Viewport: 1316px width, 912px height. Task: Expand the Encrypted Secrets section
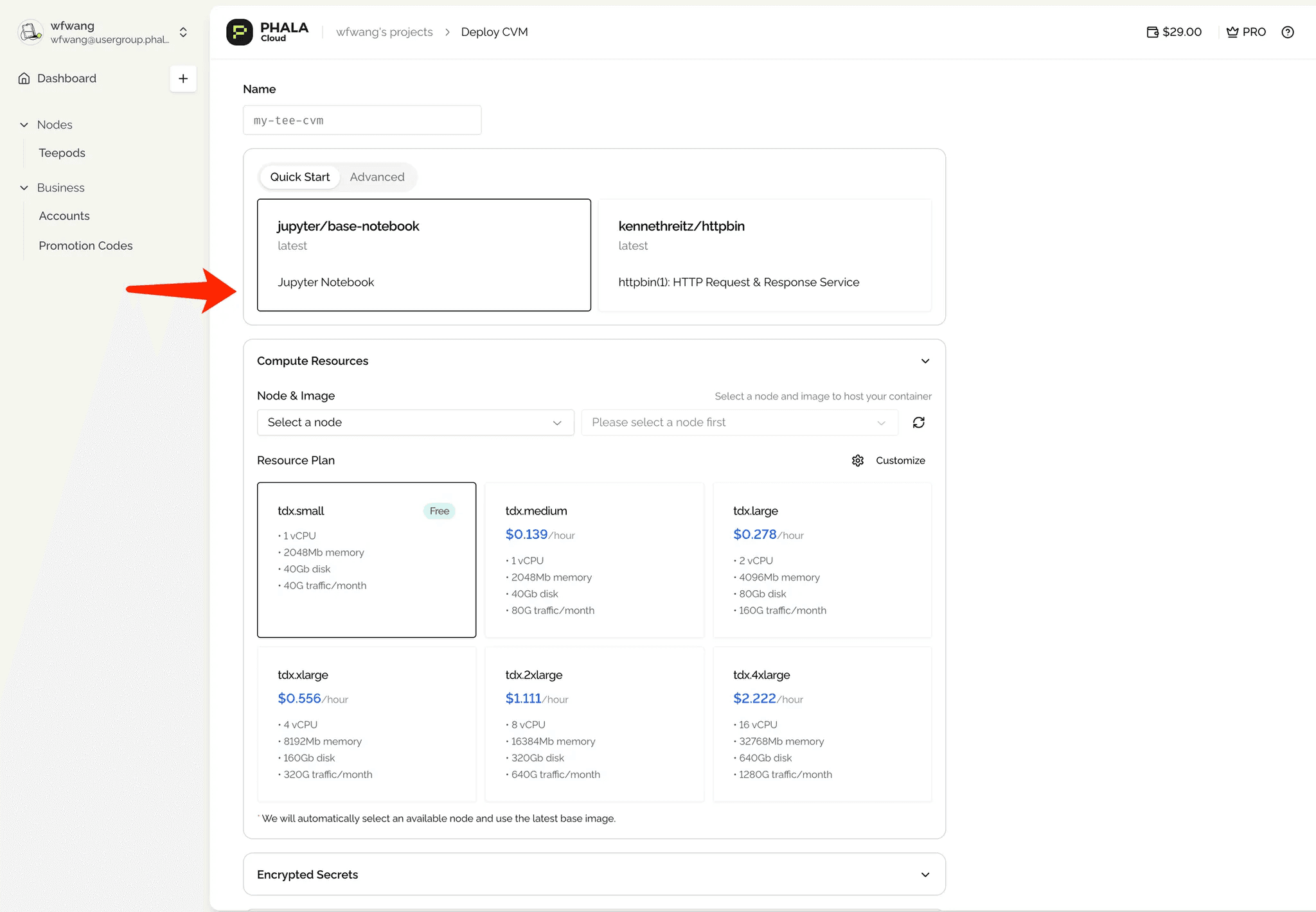(925, 875)
